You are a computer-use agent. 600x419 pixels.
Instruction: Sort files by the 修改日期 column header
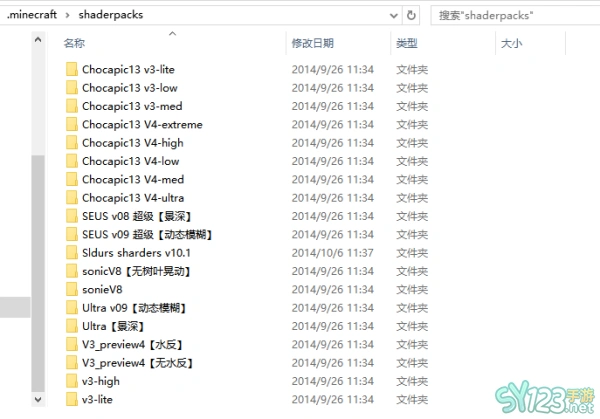313,43
